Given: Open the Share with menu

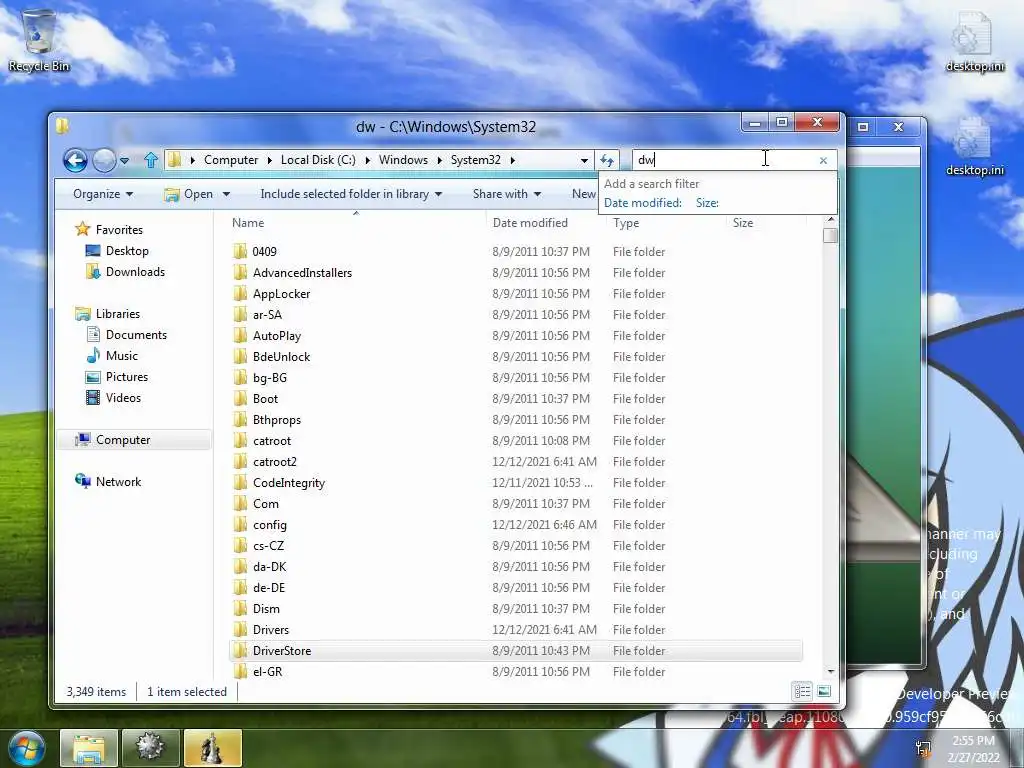Looking at the screenshot, I should point(507,194).
